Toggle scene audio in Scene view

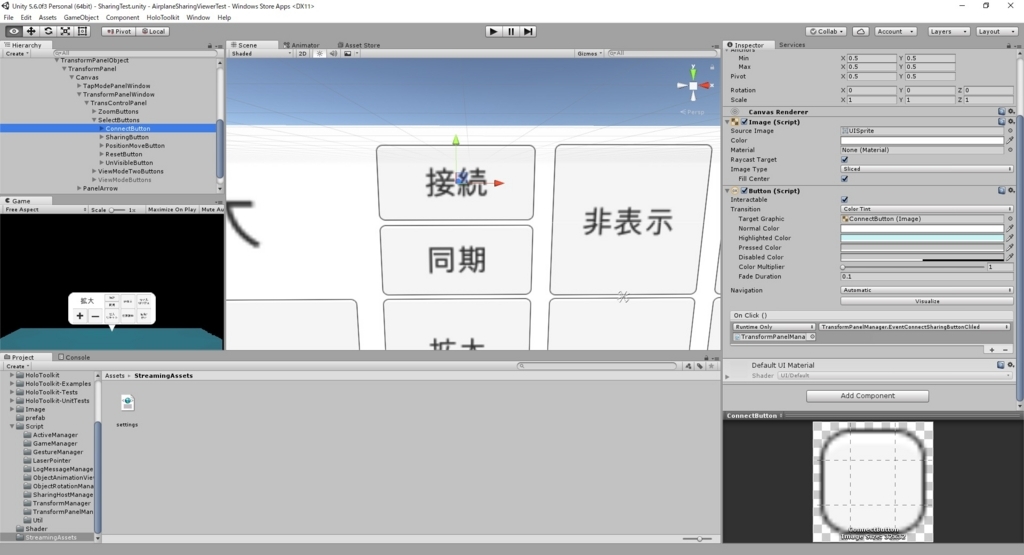point(333,54)
